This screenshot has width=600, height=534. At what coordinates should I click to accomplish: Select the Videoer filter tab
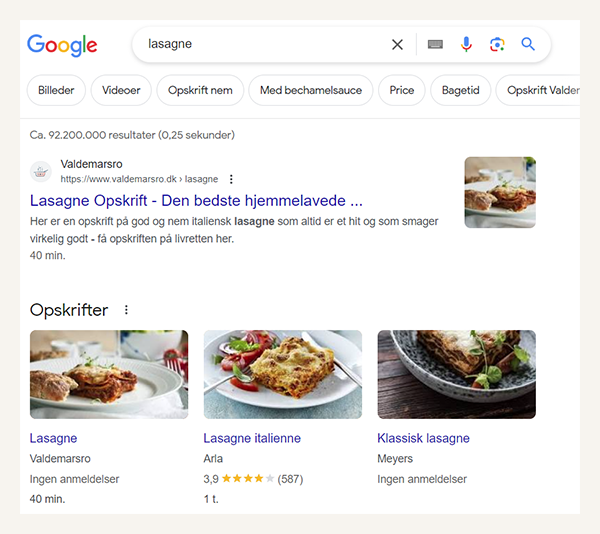(x=121, y=90)
